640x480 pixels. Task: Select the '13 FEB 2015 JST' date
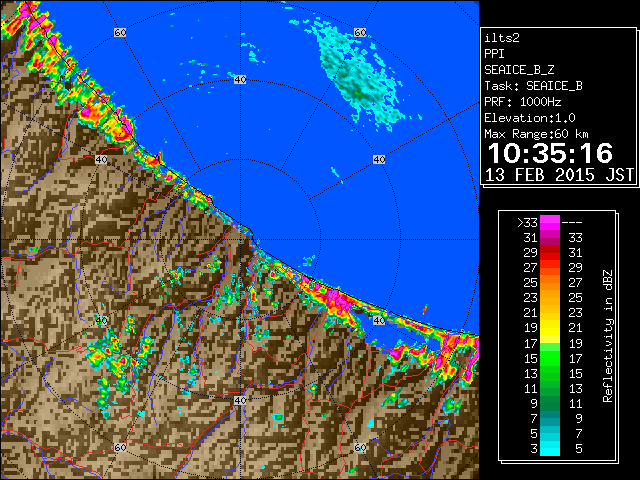(x=559, y=175)
